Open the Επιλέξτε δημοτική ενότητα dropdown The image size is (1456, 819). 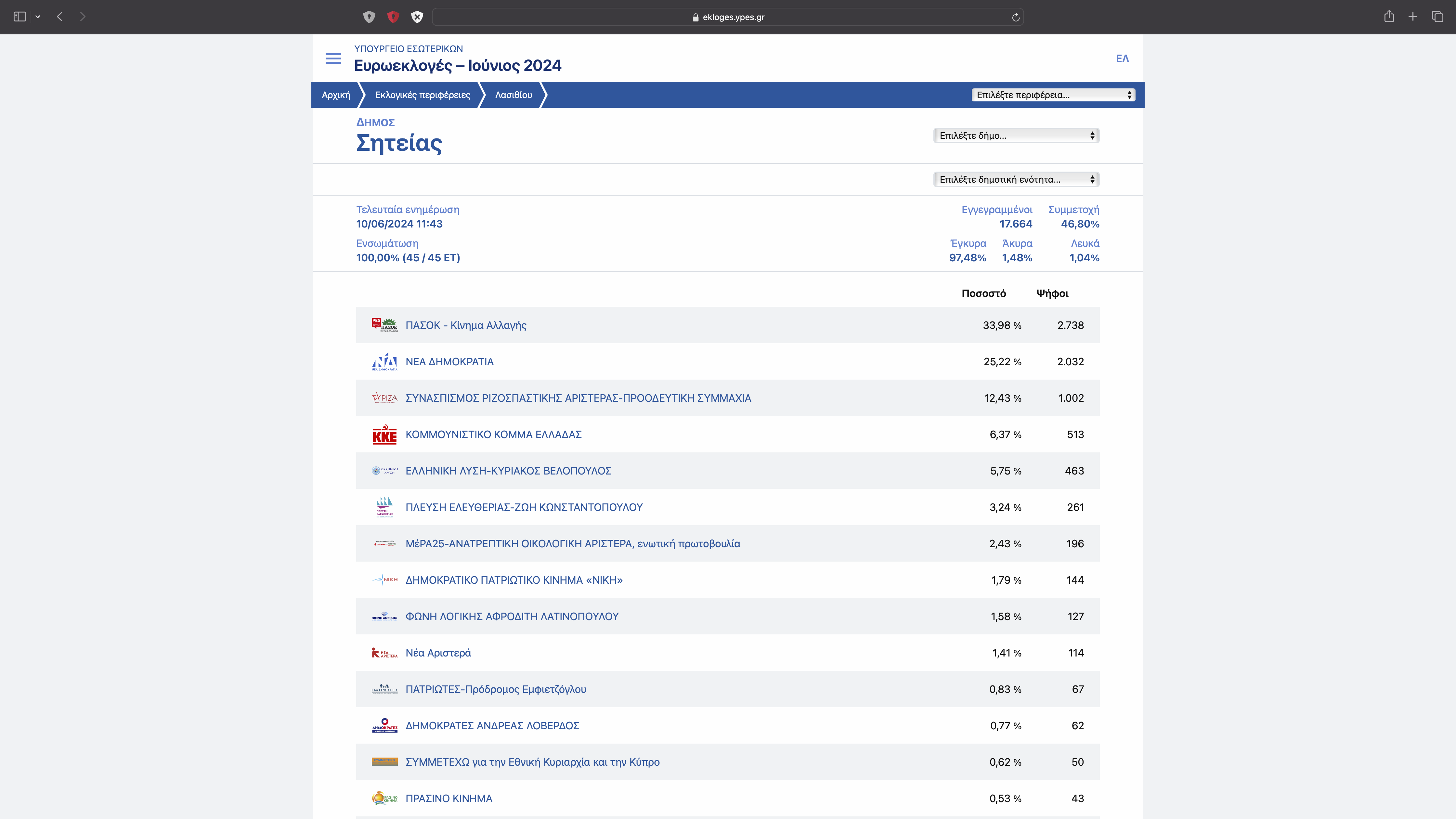coord(1016,179)
